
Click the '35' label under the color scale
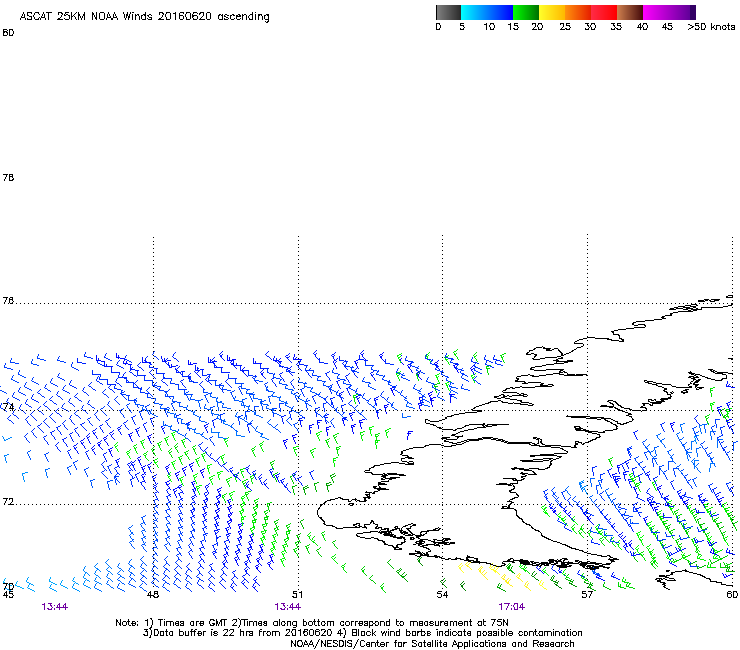(x=616, y=27)
